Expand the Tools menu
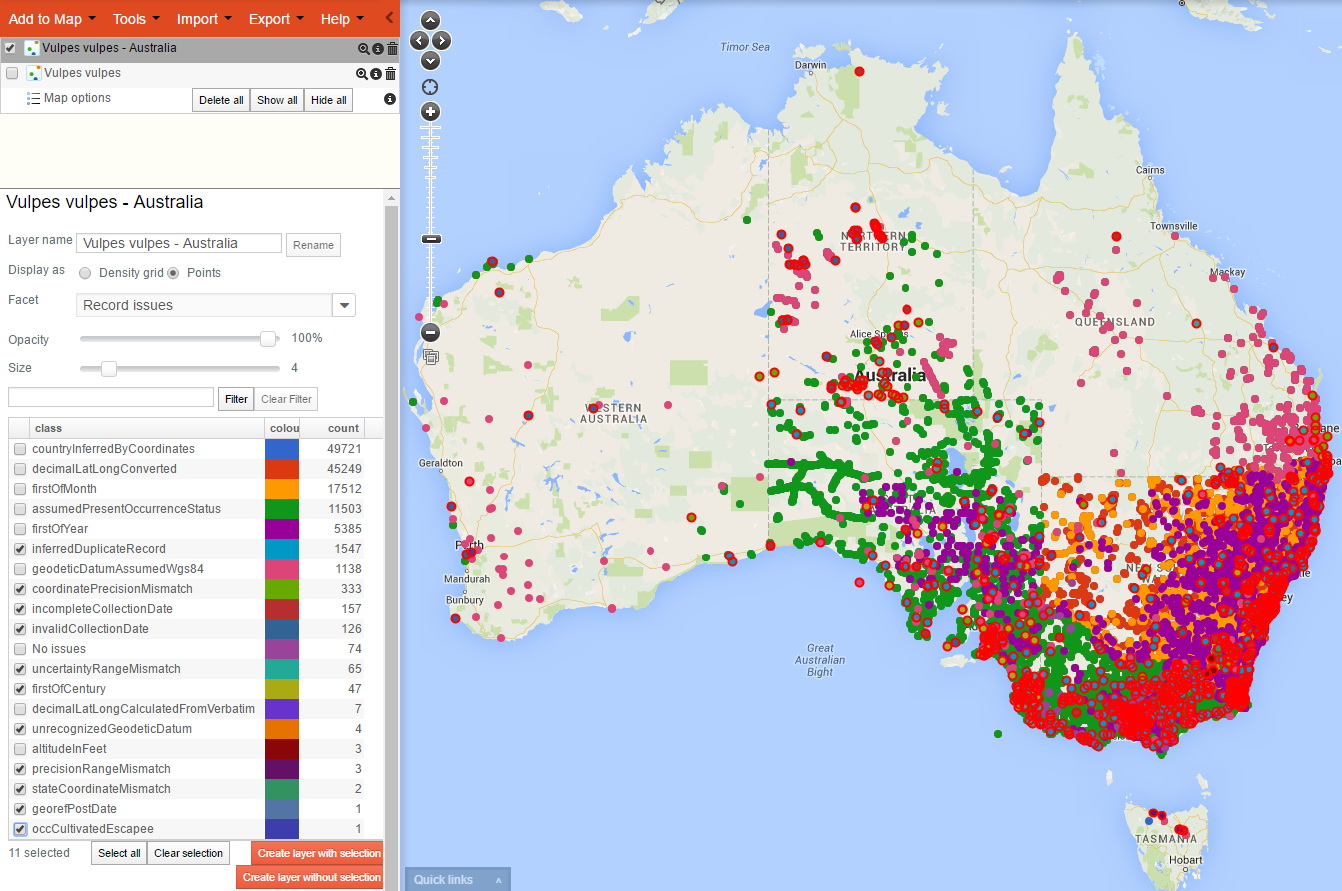This screenshot has width=1342, height=891. tap(136, 19)
